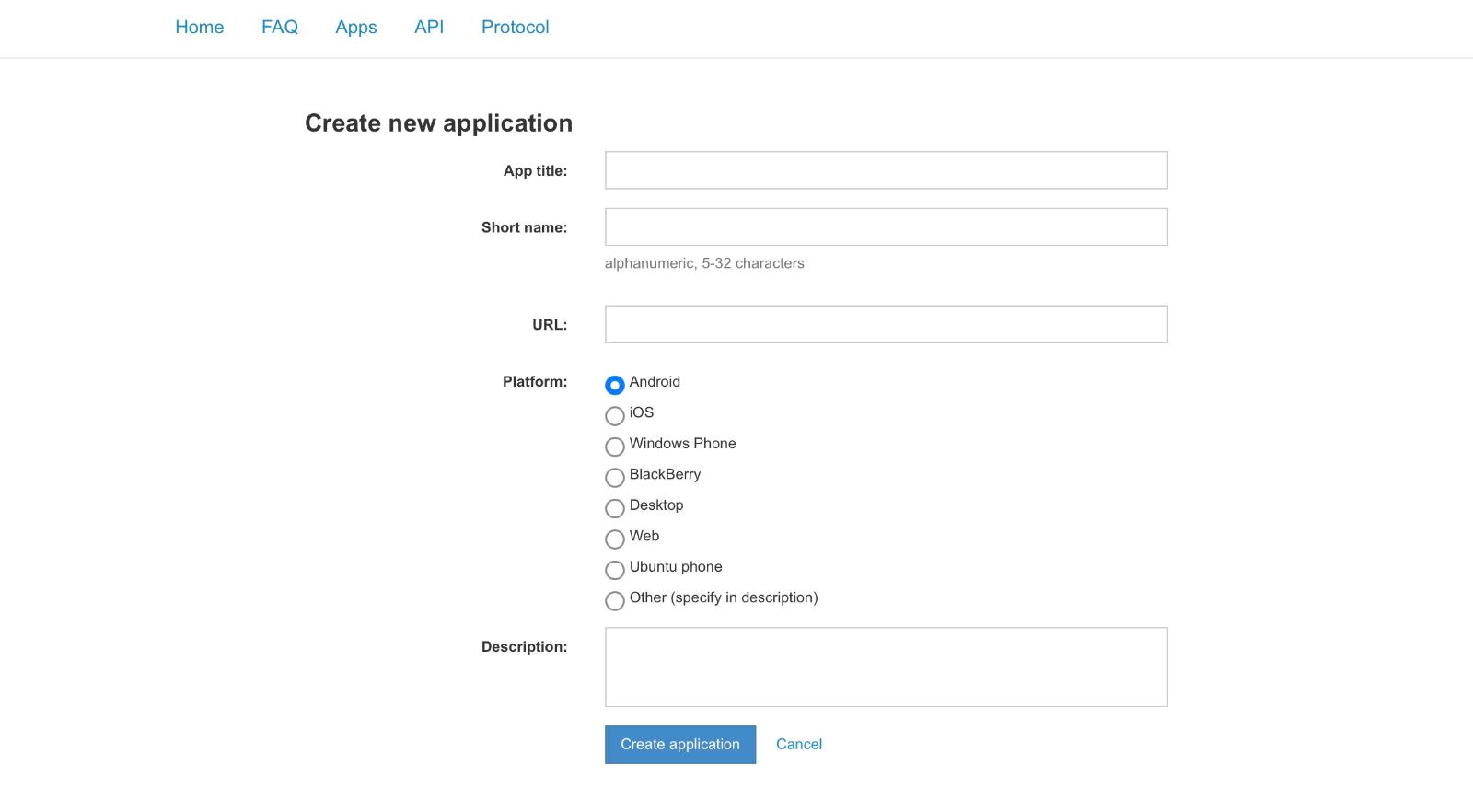This screenshot has height=812, width=1473.
Task: Select the Windows Phone radio option
Action: click(615, 447)
